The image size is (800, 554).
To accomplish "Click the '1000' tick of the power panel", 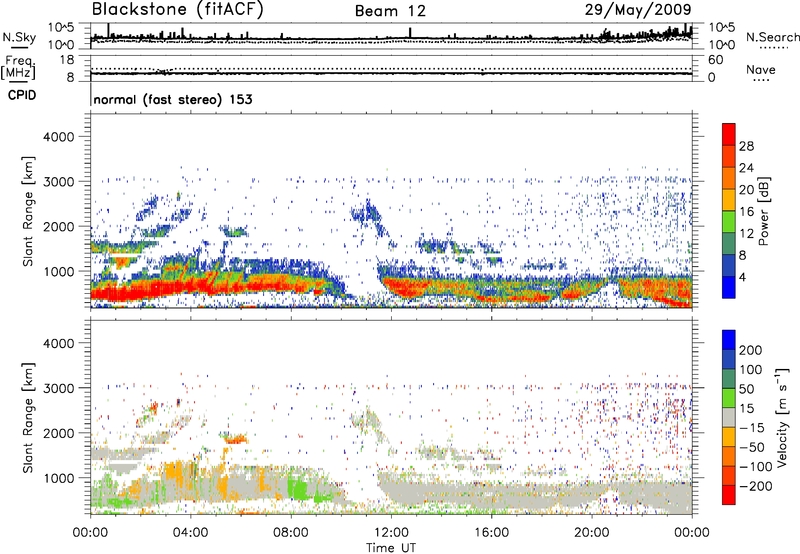I will click(58, 271).
